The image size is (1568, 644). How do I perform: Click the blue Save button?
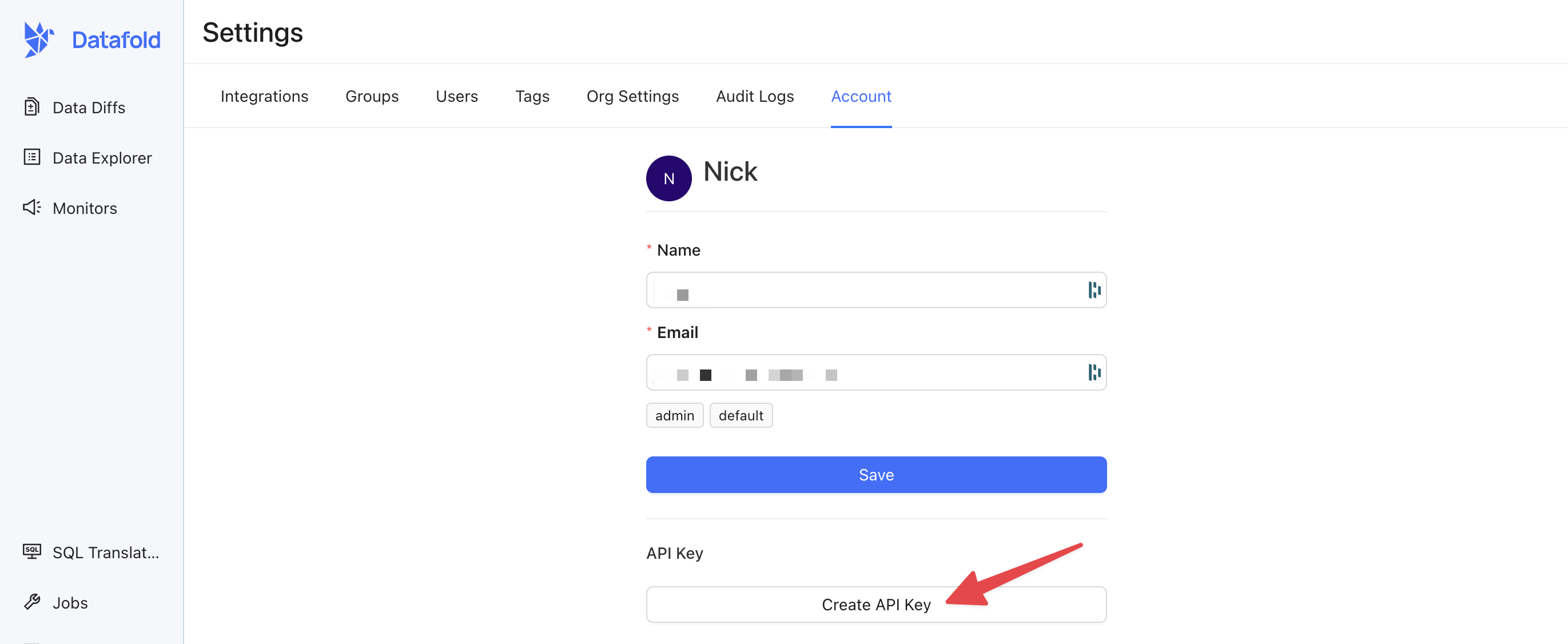(x=876, y=475)
